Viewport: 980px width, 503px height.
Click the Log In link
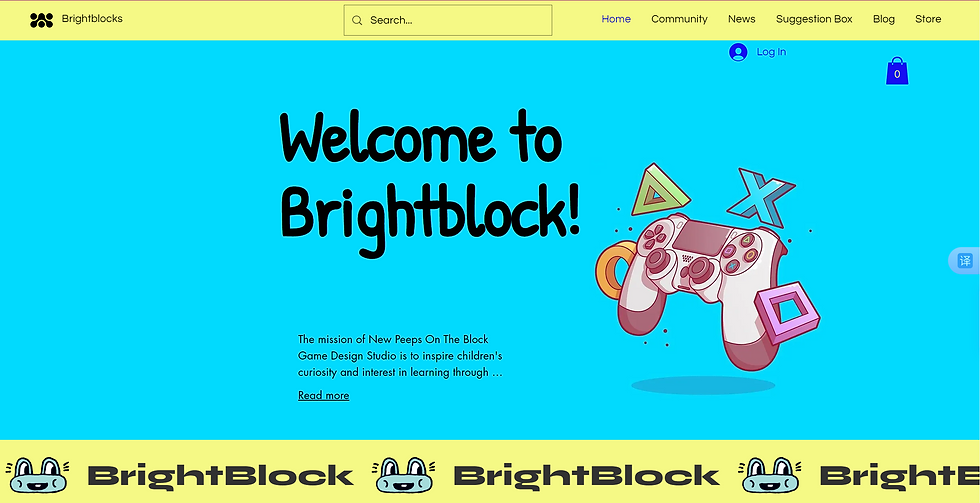pyautogui.click(x=771, y=52)
